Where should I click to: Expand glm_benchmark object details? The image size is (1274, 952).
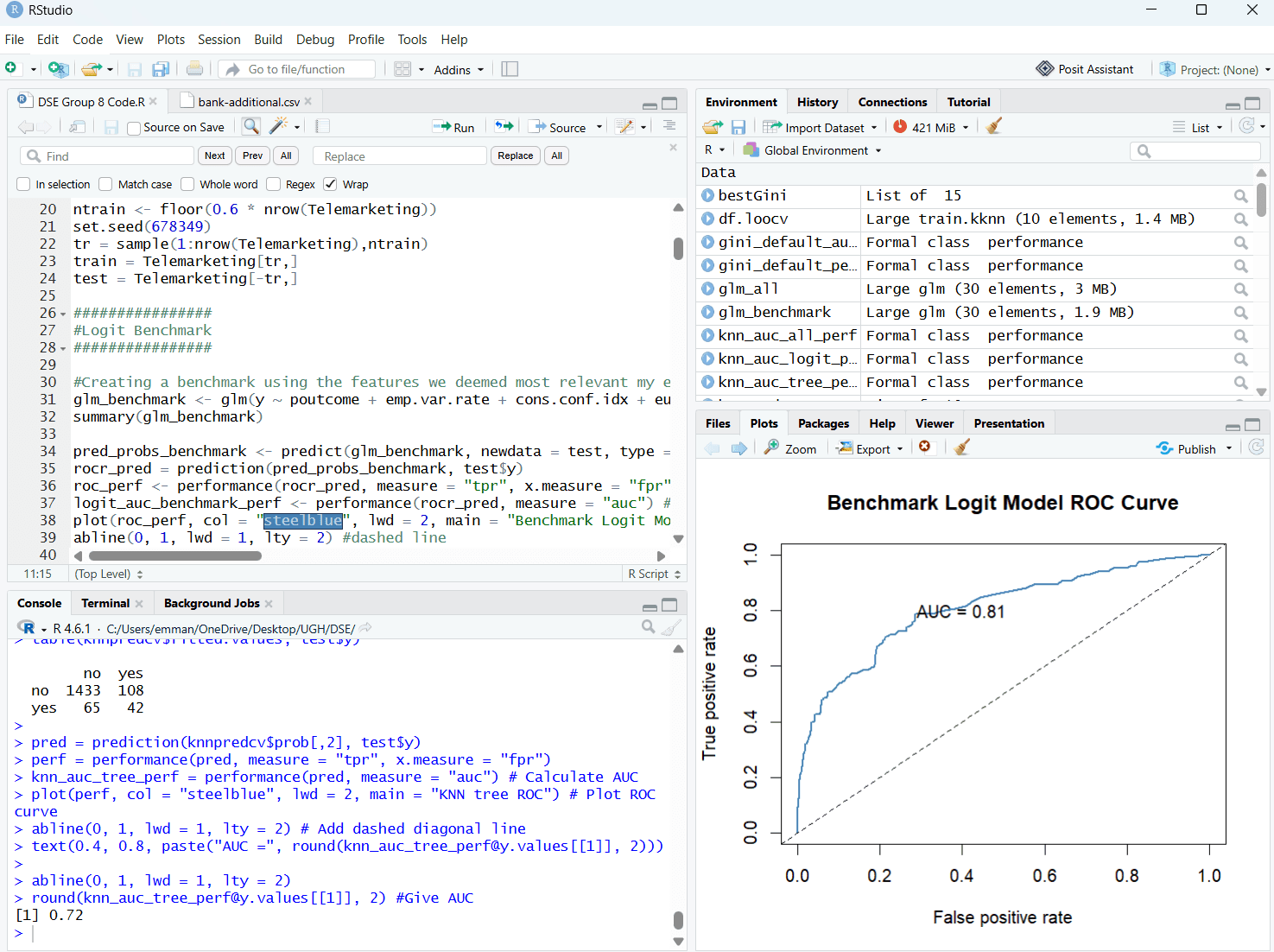(x=708, y=312)
